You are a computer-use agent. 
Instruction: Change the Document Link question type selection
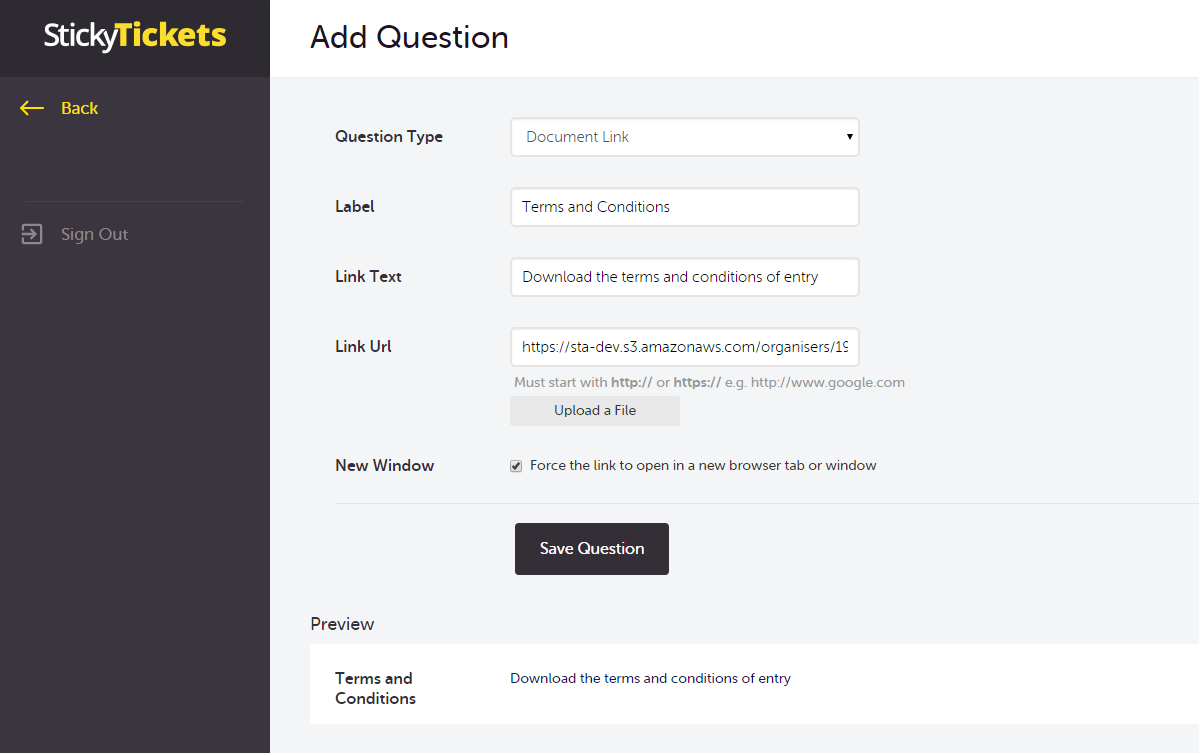click(x=684, y=137)
